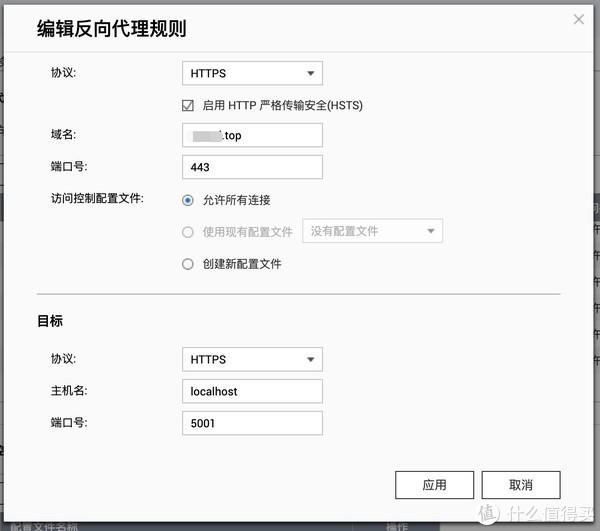Select the 允许所有连接 radio button
The image size is (600, 531).
point(188,200)
